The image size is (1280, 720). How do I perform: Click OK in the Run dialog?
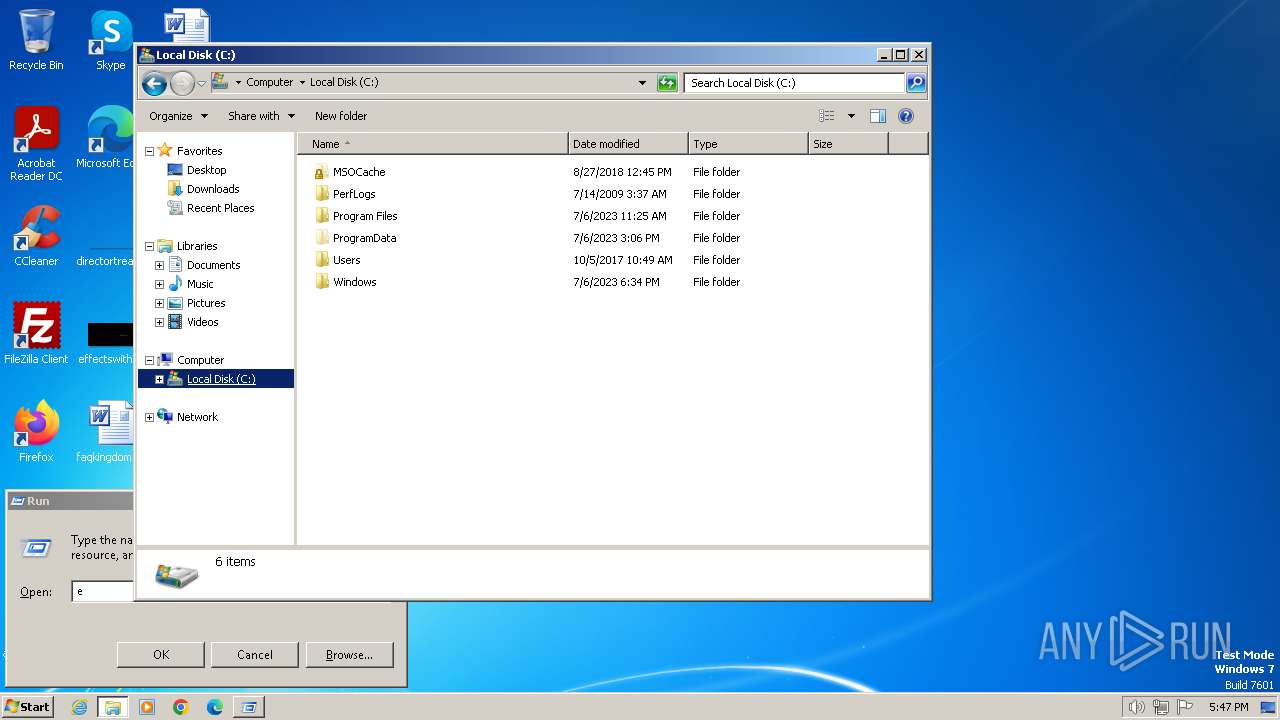click(x=161, y=655)
